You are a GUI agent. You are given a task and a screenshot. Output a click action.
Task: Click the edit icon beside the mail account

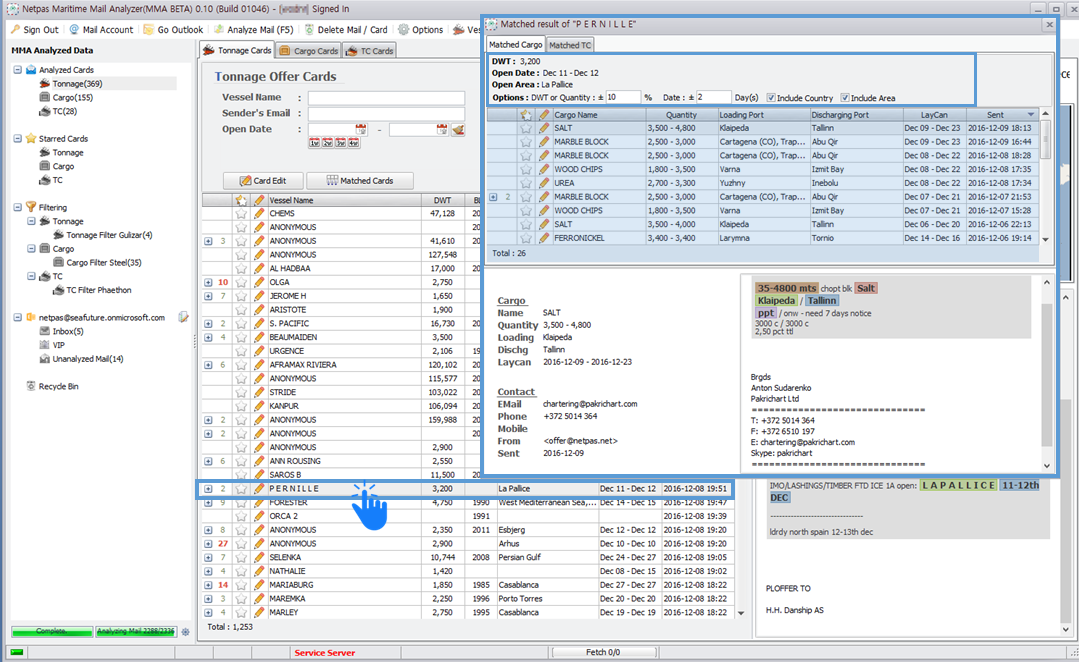(183, 317)
